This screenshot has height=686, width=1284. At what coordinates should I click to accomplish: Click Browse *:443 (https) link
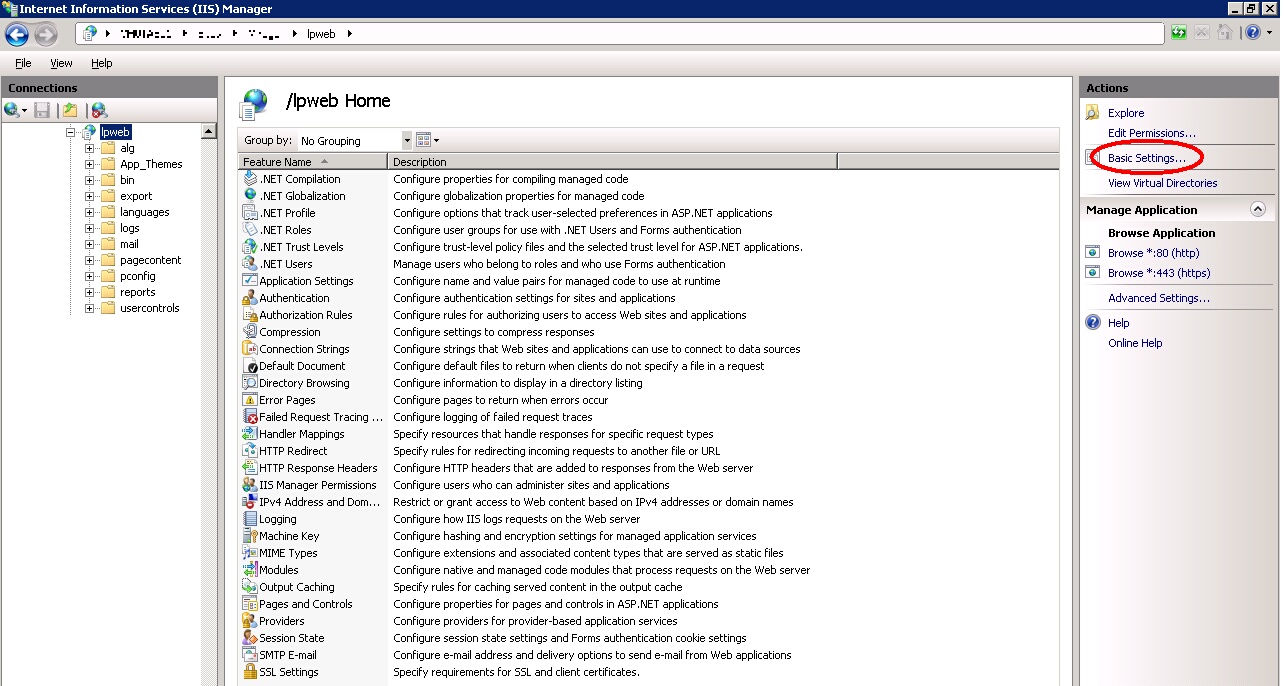1158,273
